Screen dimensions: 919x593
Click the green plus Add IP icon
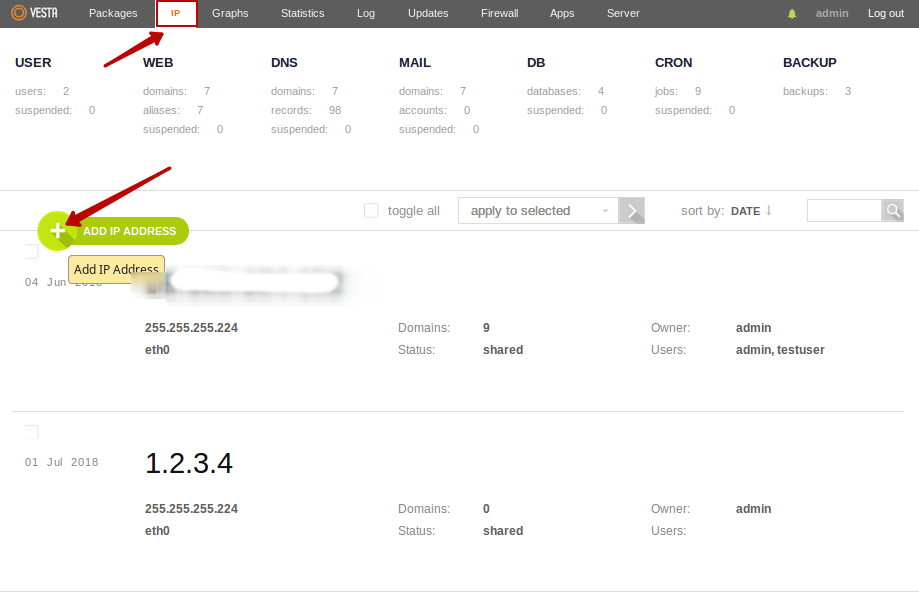[57, 231]
